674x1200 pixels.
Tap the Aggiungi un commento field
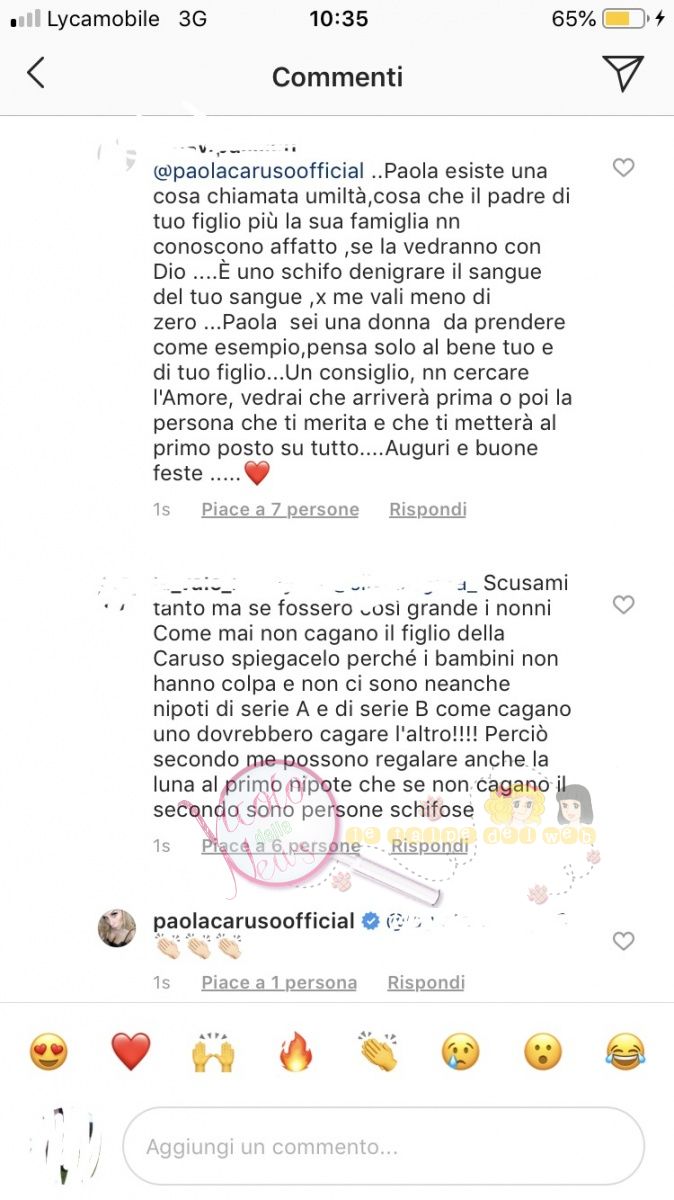click(x=383, y=1146)
